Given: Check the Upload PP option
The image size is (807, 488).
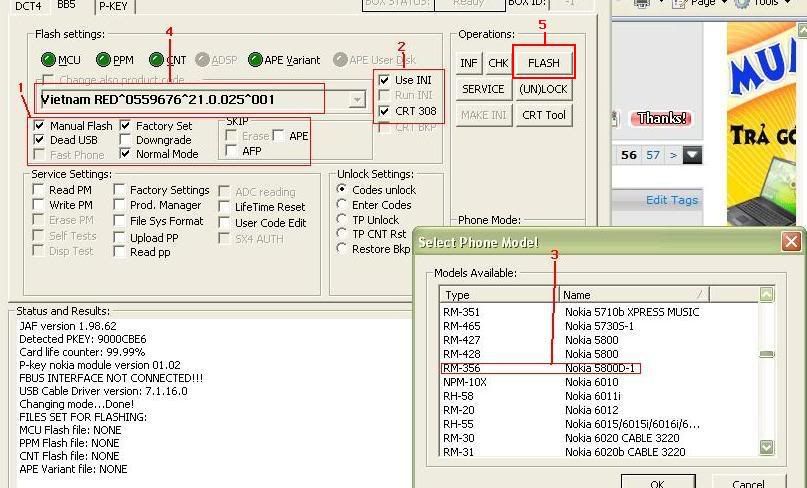Looking at the screenshot, I should tap(119, 237).
